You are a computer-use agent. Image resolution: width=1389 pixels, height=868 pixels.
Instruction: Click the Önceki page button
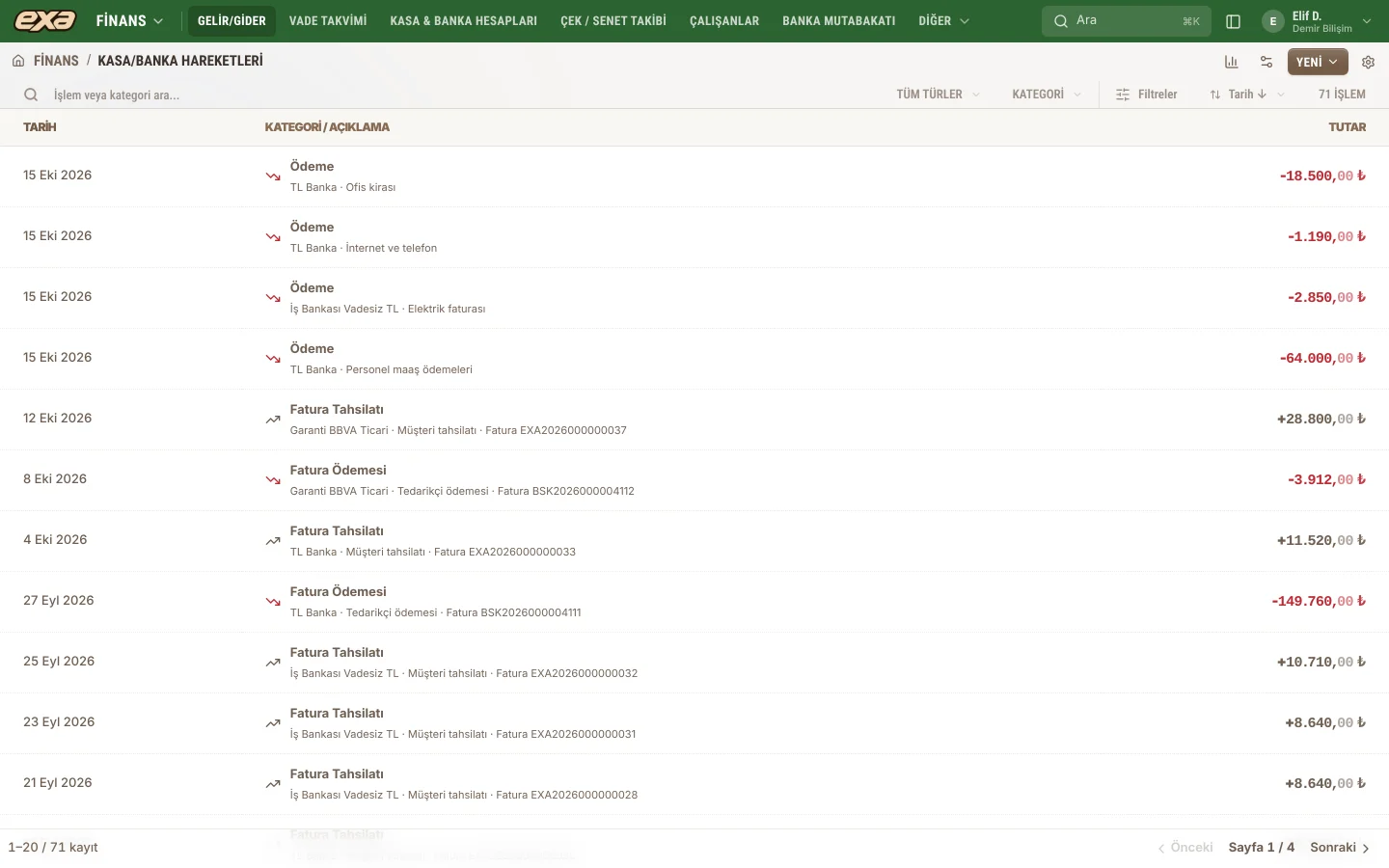pos(1185,848)
